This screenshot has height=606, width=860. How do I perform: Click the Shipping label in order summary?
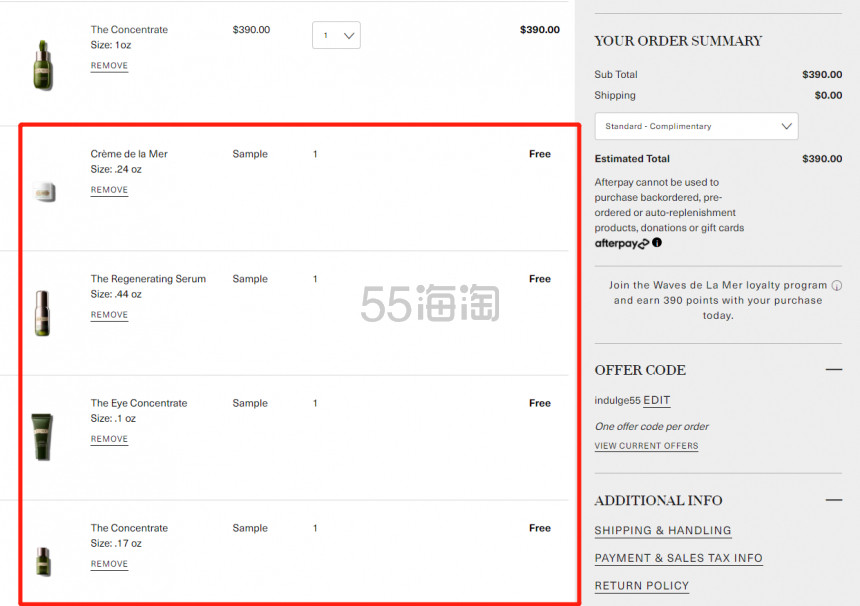pyautogui.click(x=615, y=95)
